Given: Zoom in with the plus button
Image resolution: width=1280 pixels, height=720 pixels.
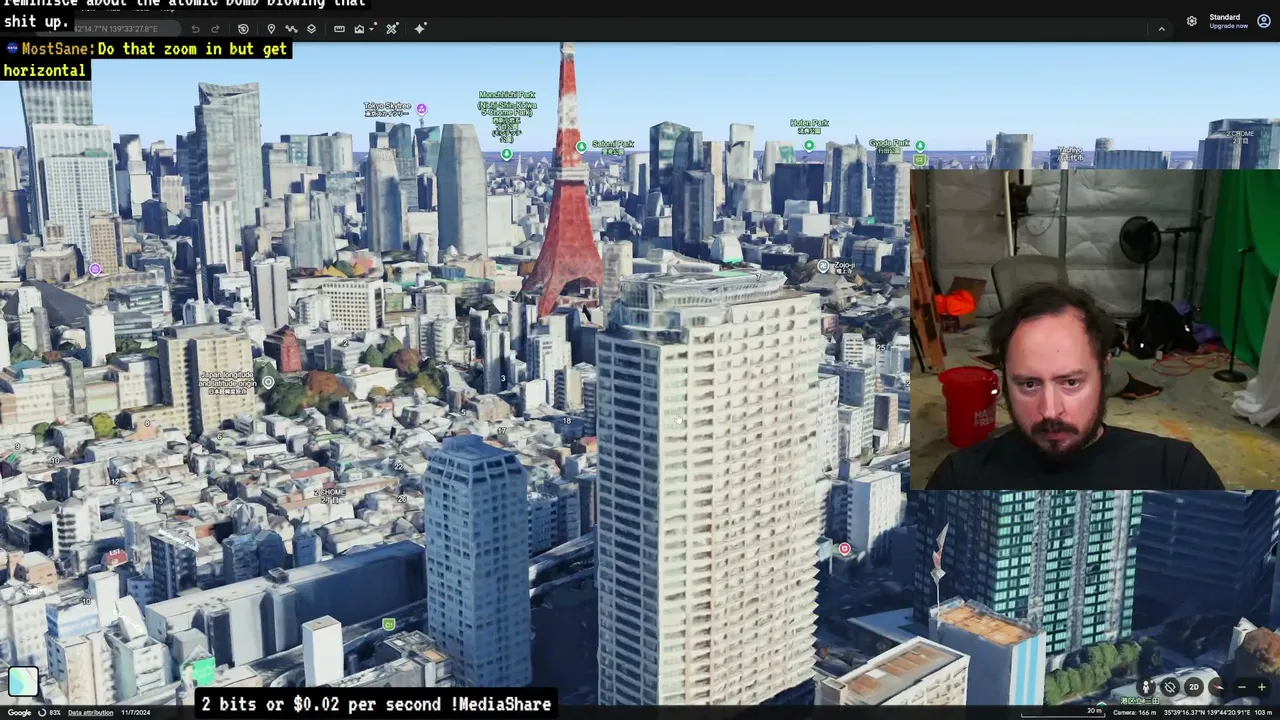Looking at the screenshot, I should (1262, 687).
